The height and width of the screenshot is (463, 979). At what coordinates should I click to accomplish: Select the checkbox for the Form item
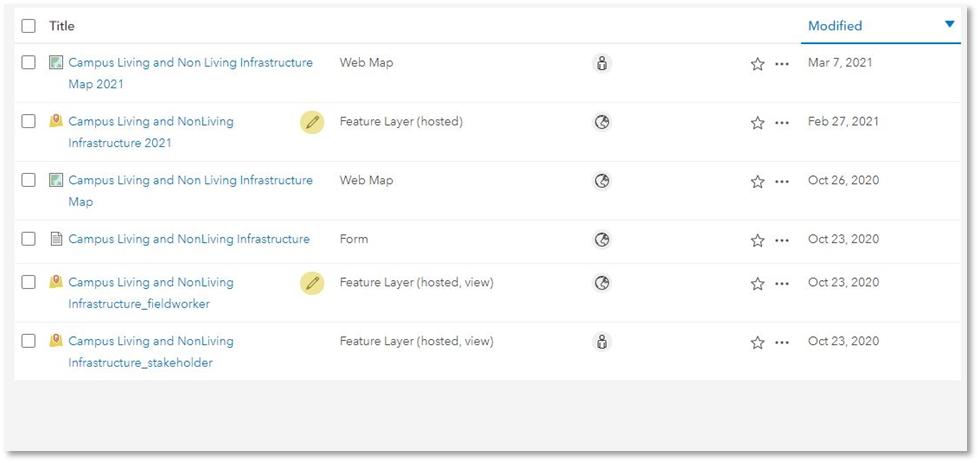pyautogui.click(x=29, y=240)
